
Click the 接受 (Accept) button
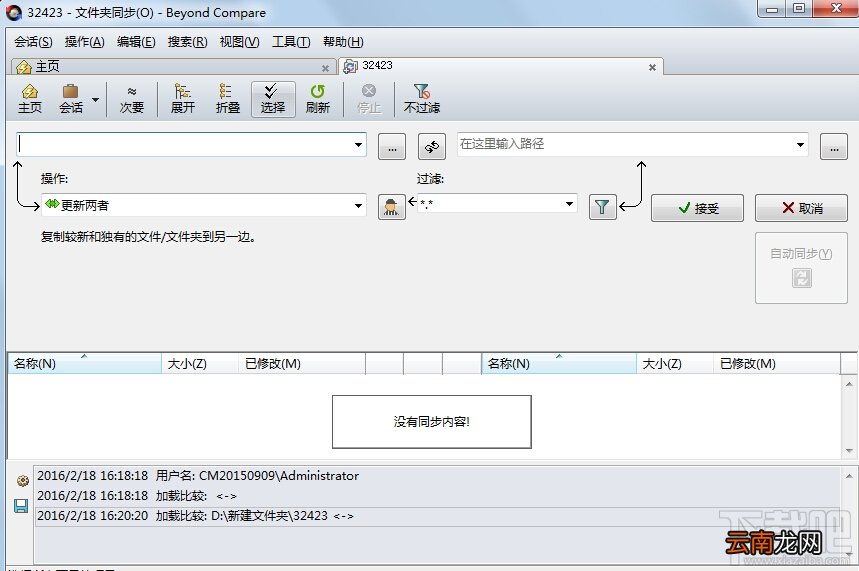tap(697, 208)
